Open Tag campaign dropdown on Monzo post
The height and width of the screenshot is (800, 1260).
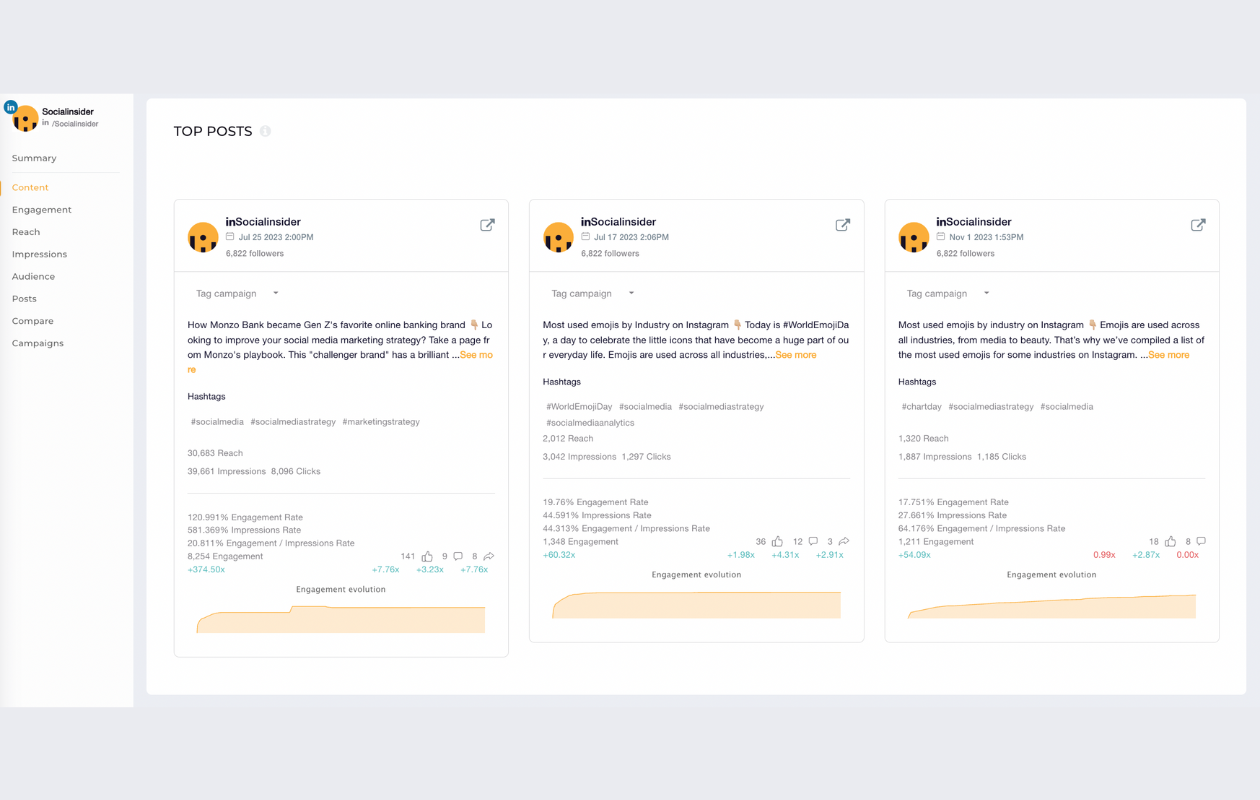237,294
